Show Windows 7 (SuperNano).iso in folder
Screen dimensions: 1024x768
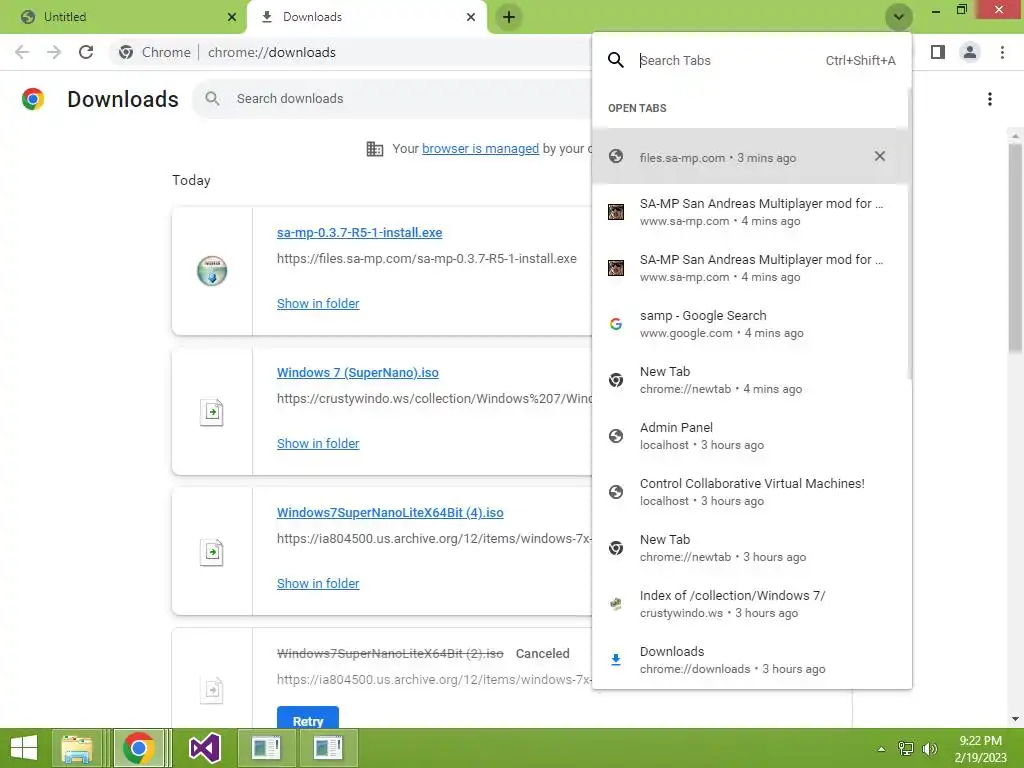[318, 443]
